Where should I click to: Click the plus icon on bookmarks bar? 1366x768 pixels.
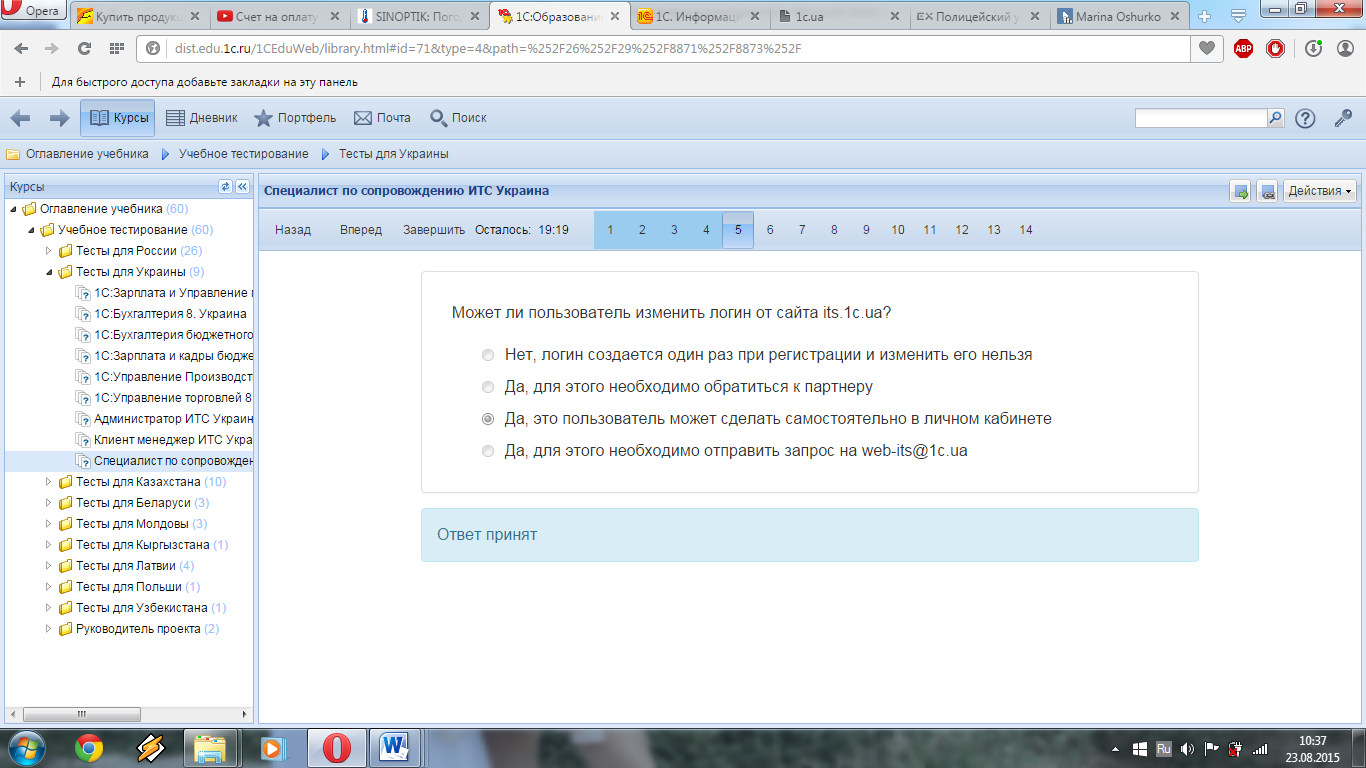coord(20,82)
